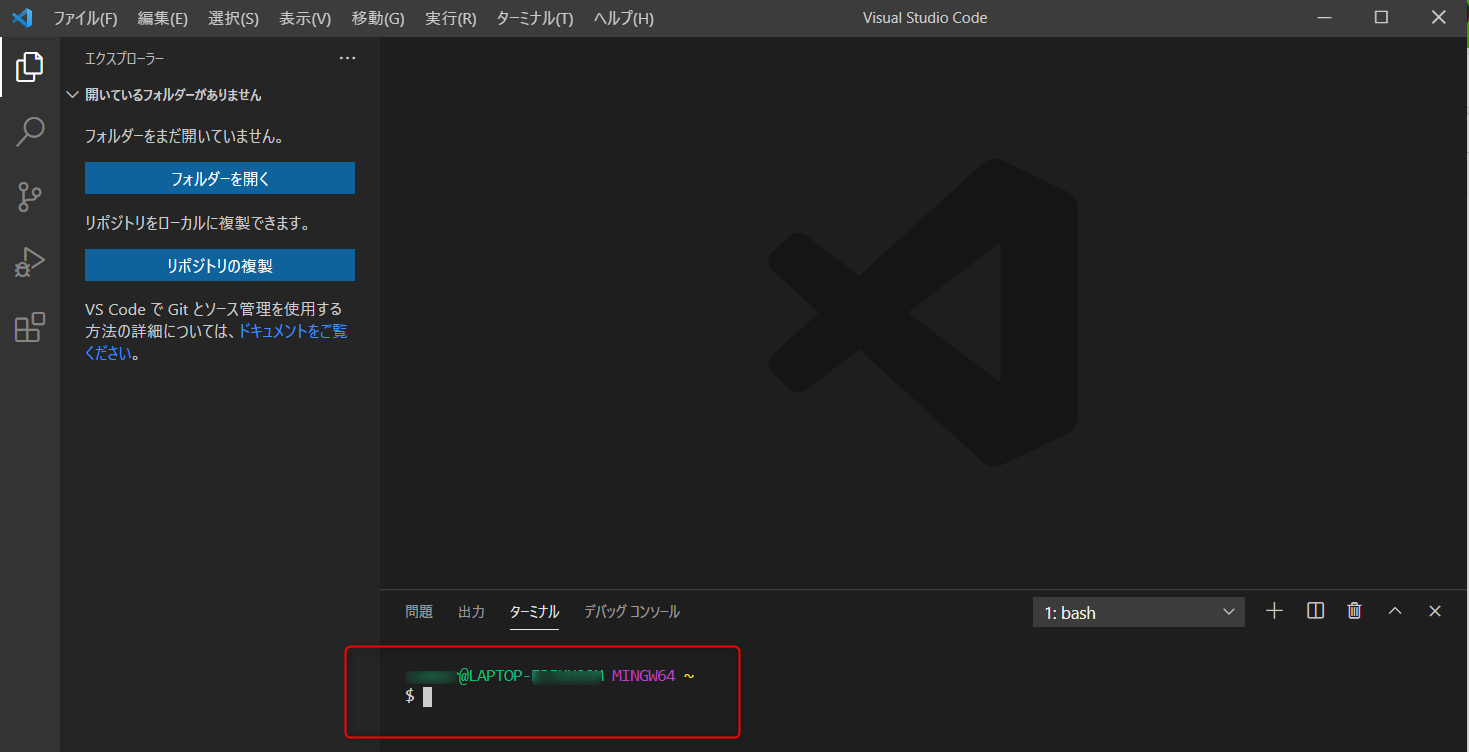The width and height of the screenshot is (1469, 752).
Task: Open the Source Control view icon
Action: 30,197
